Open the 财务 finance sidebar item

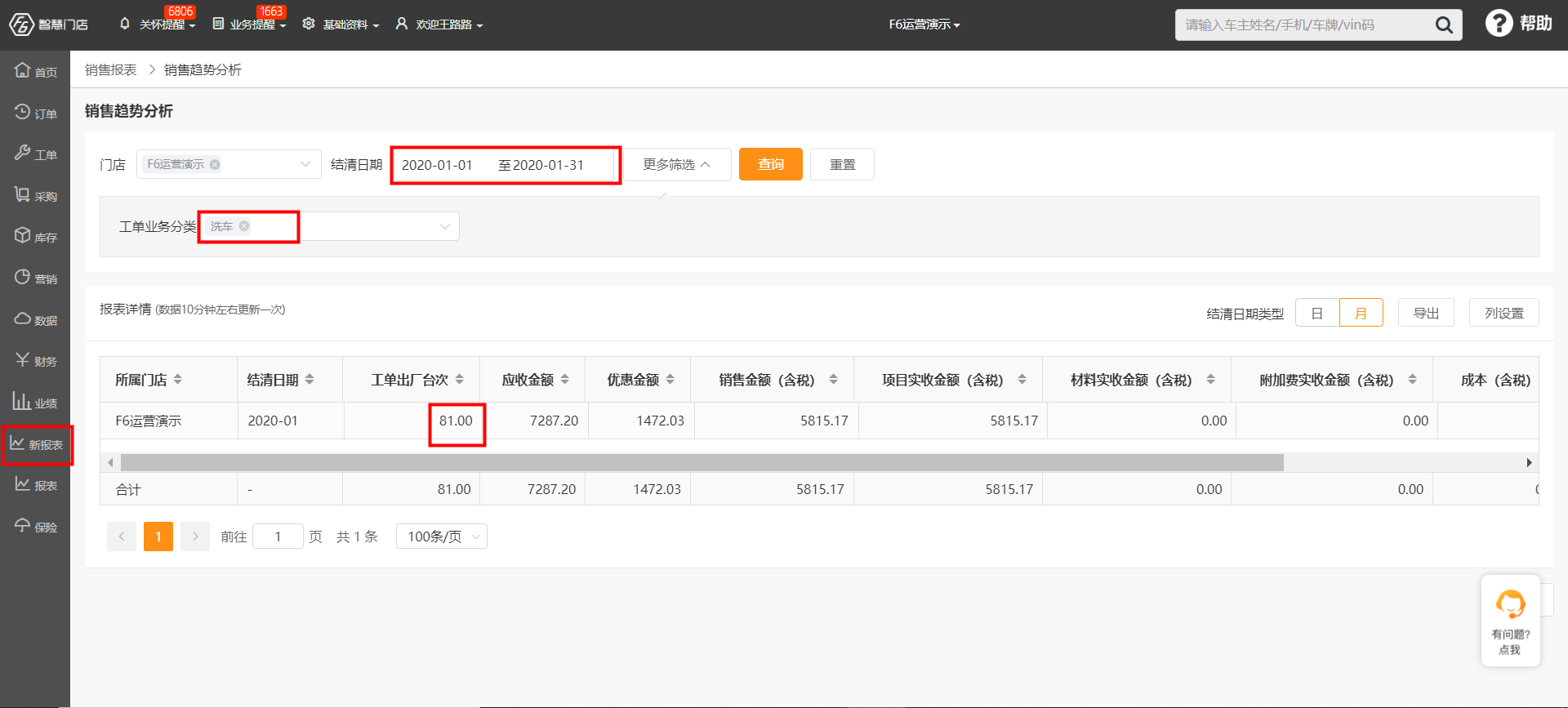point(35,361)
